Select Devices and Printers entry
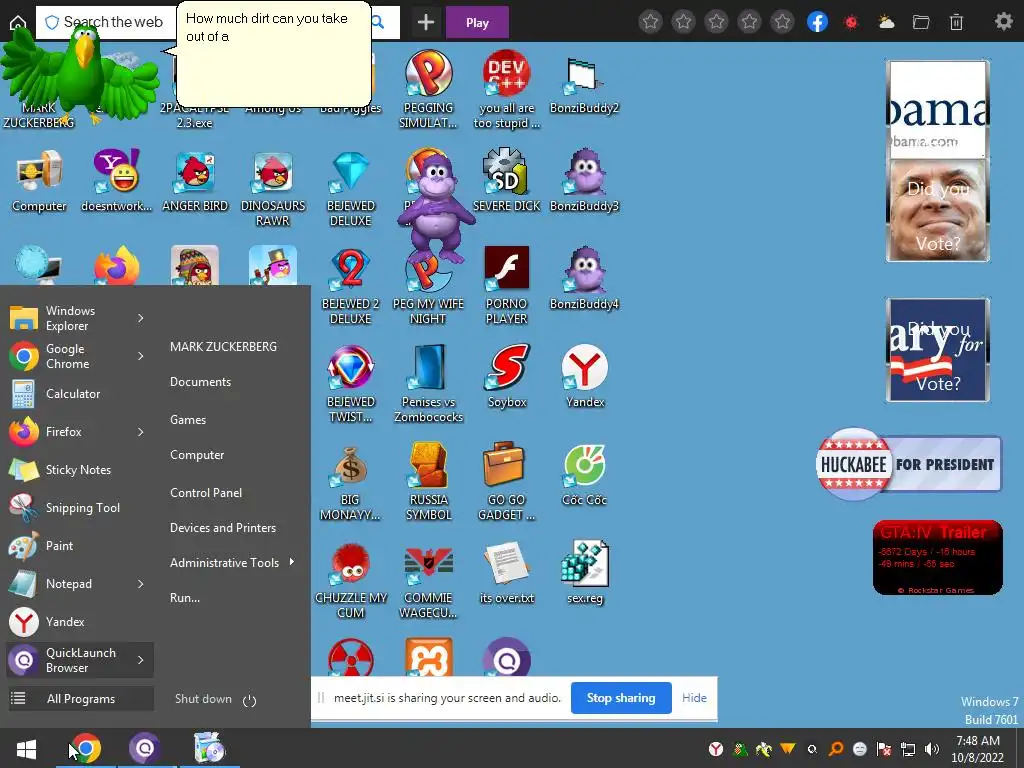 223,528
